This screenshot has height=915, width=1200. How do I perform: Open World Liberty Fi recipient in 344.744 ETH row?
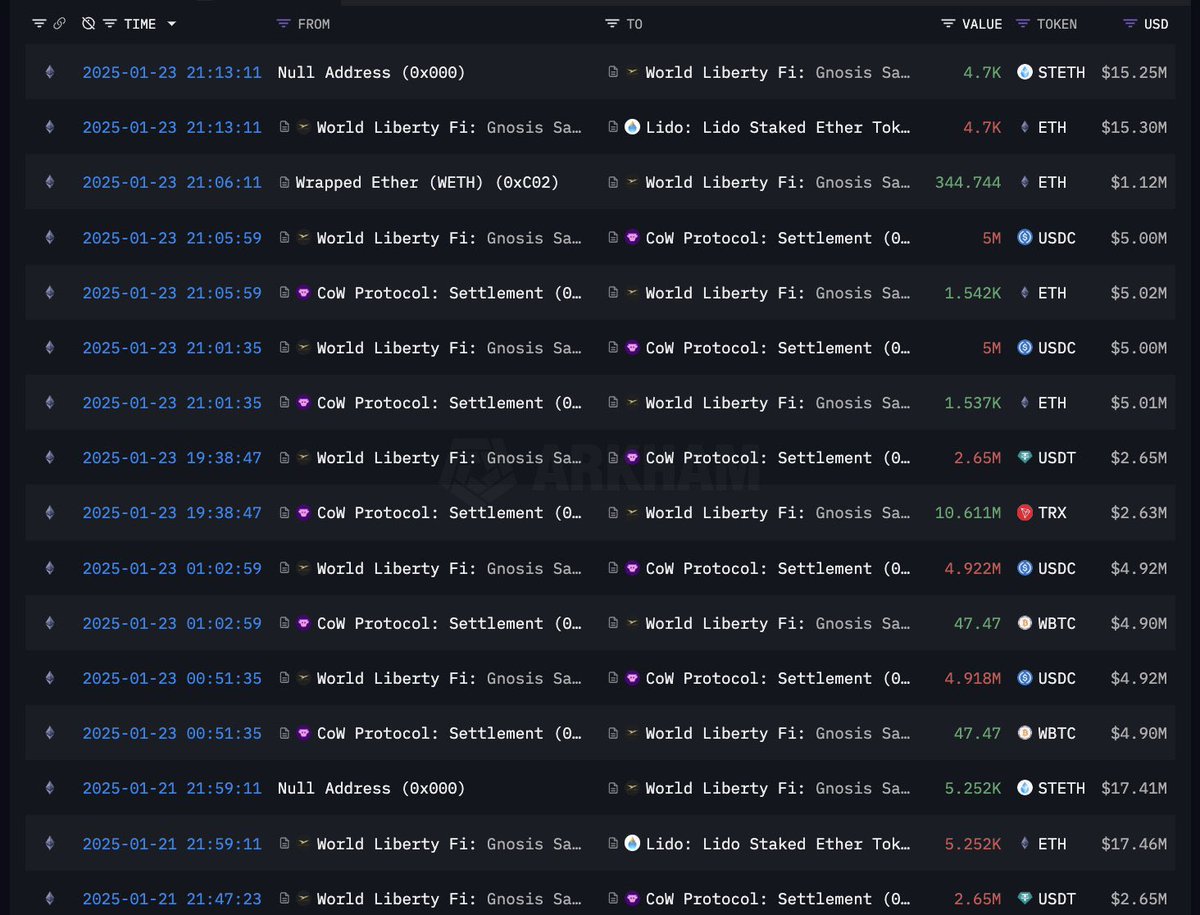(778, 182)
